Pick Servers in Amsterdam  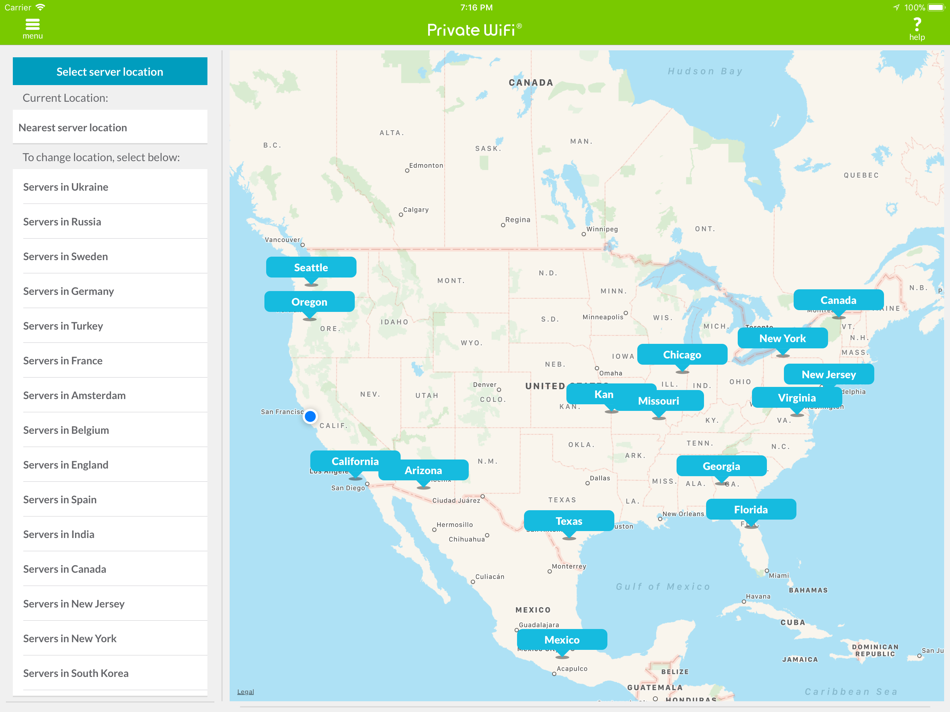tap(110, 395)
